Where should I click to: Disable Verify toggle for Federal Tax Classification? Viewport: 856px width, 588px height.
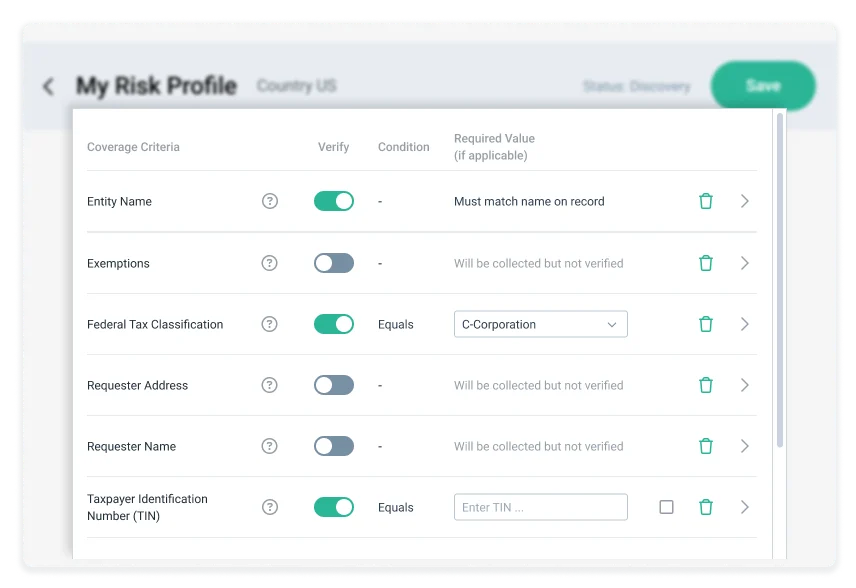point(334,324)
